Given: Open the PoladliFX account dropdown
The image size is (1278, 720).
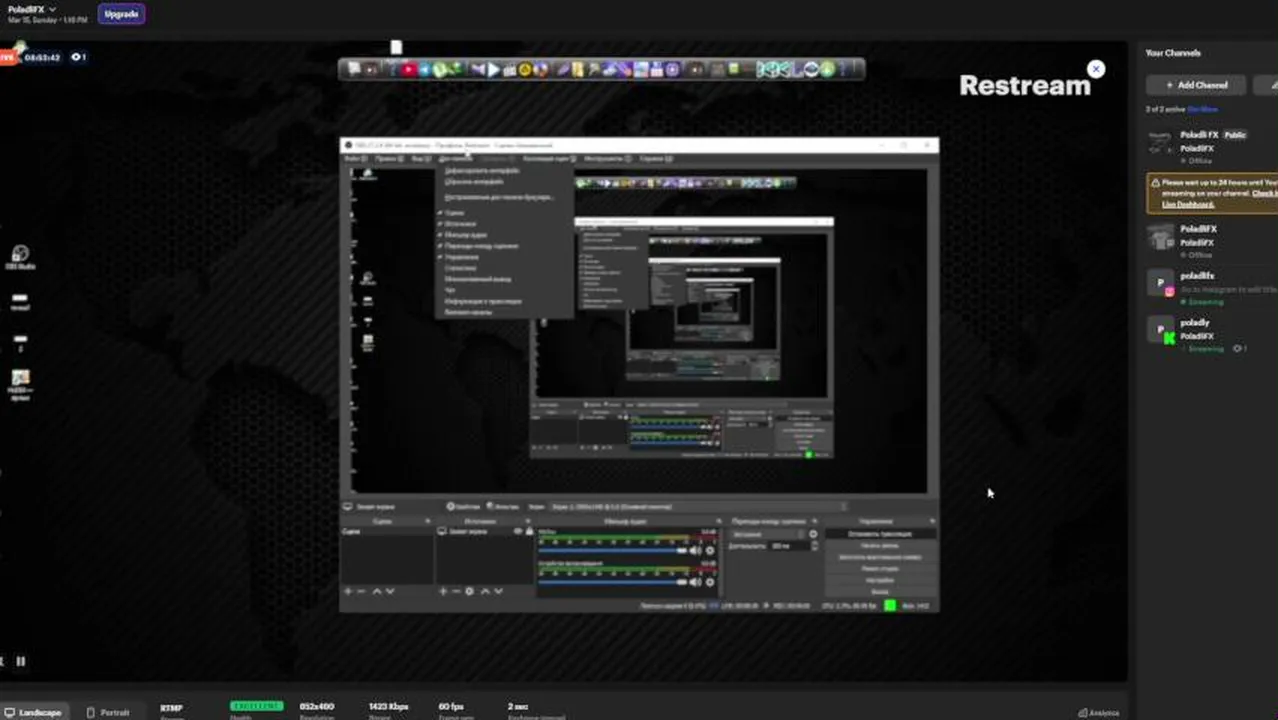Looking at the screenshot, I should (x=31, y=9).
